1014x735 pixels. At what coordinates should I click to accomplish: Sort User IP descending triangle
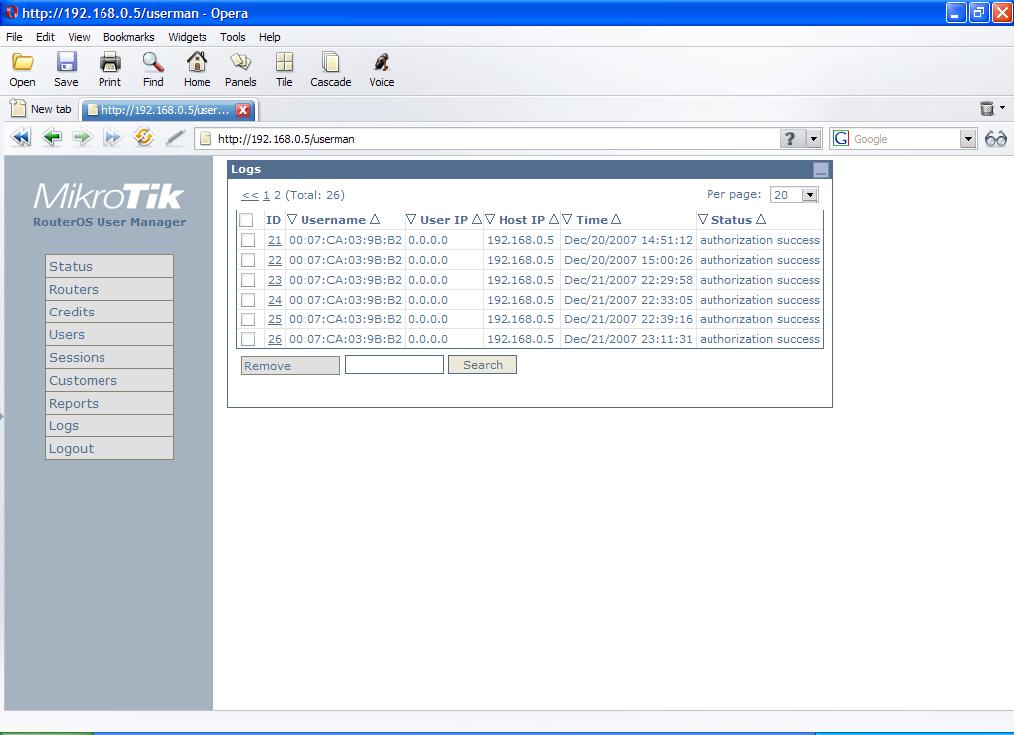[x=411, y=219]
